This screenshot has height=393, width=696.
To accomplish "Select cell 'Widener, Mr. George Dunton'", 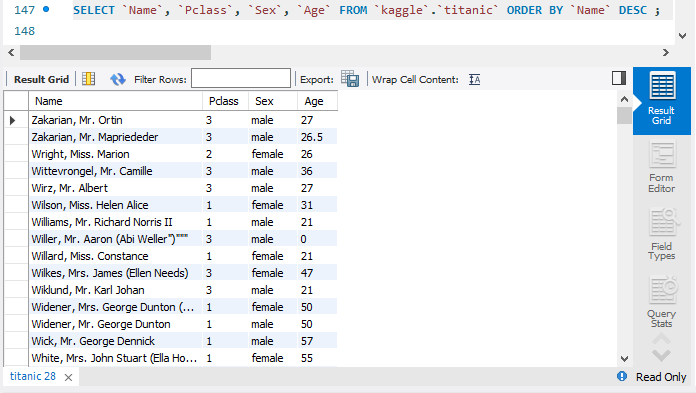I will coord(116,324).
